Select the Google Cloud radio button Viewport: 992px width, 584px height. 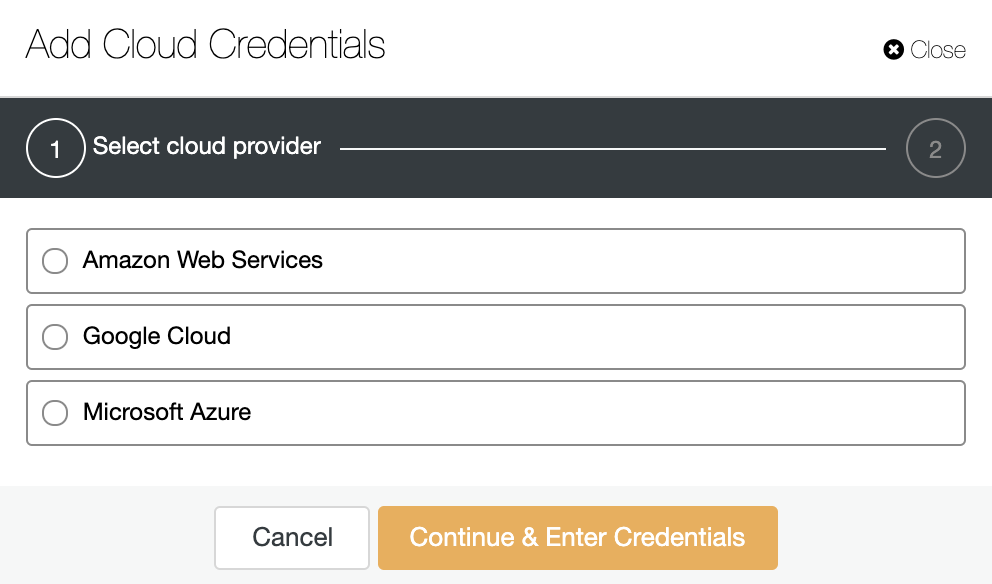click(55, 337)
